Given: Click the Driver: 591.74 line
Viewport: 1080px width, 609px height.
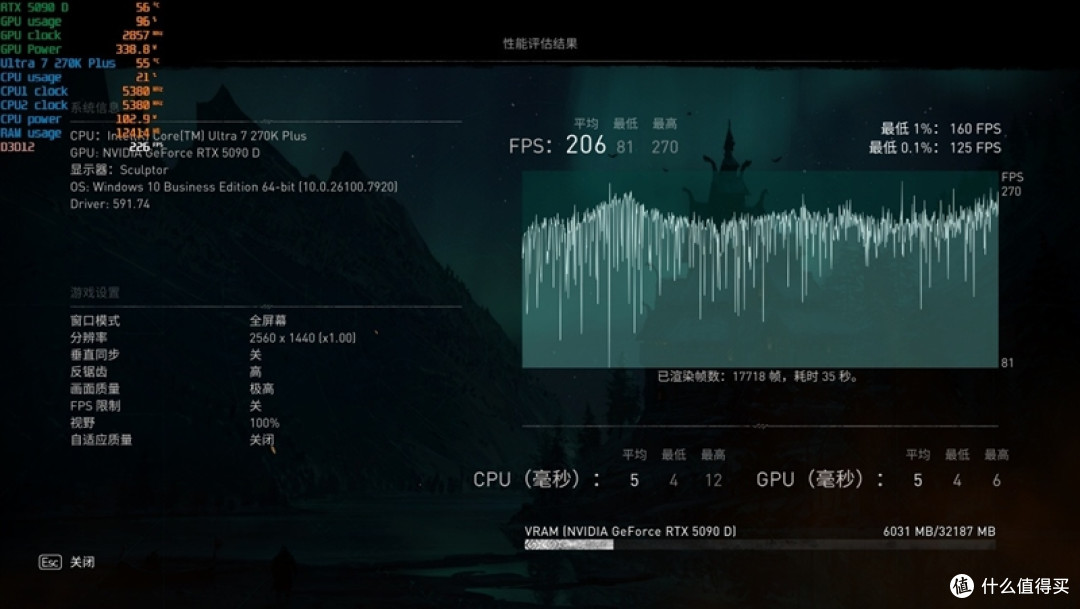Looking at the screenshot, I should (110, 204).
